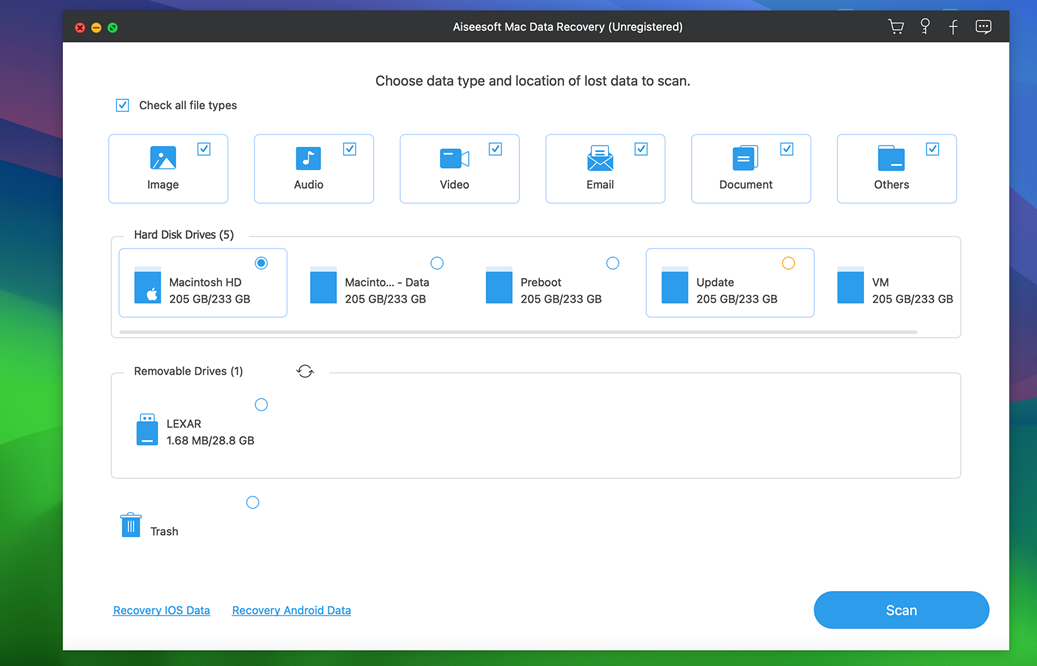Click the 'VM' drive name
The width and height of the screenshot is (1037, 666).
click(880, 282)
